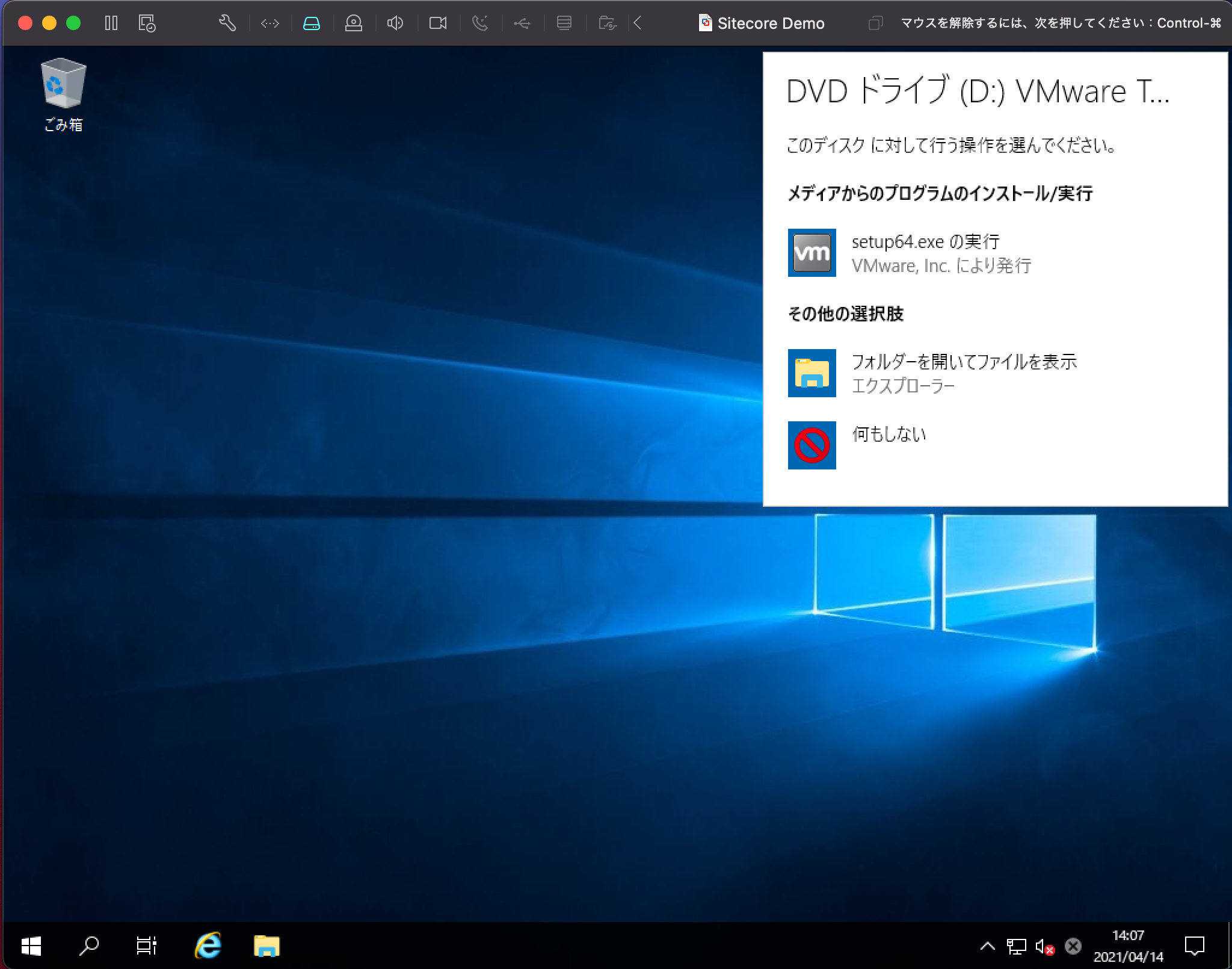
Task: Open File Explorer from the taskbar
Action: [266, 946]
